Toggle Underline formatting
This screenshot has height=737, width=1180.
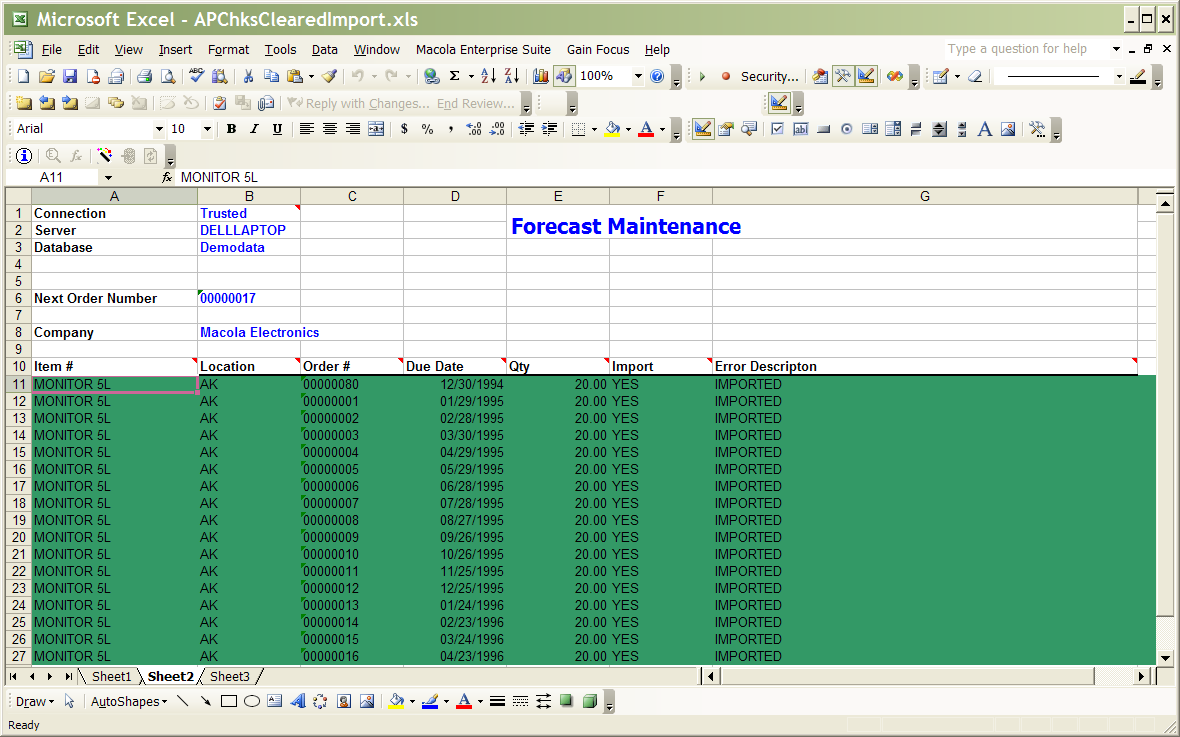[278, 129]
